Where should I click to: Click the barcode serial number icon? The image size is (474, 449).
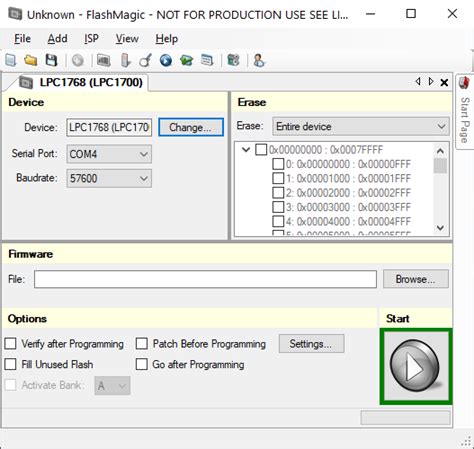click(104, 61)
